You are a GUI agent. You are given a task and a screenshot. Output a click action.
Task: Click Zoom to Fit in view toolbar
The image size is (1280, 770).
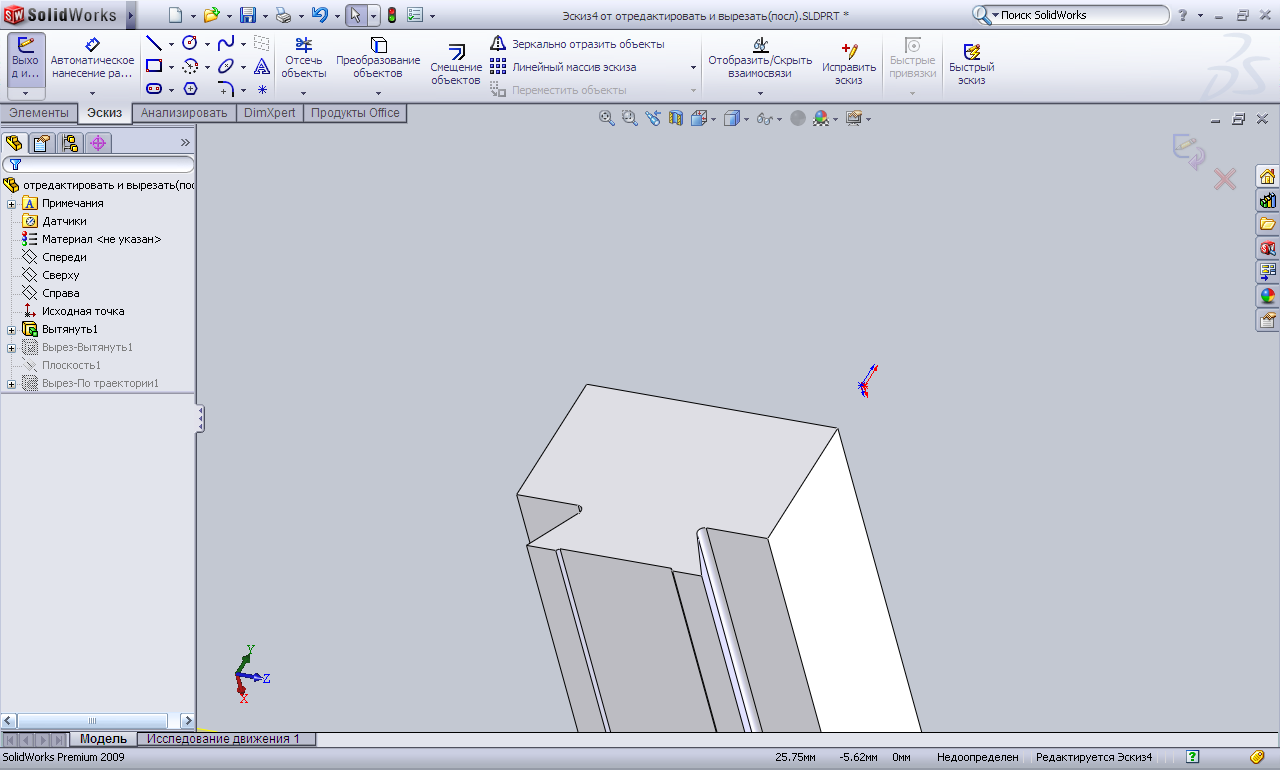606,118
